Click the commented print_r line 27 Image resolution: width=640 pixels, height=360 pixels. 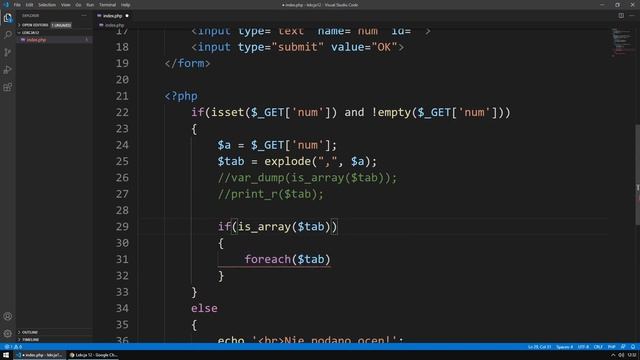270,194
